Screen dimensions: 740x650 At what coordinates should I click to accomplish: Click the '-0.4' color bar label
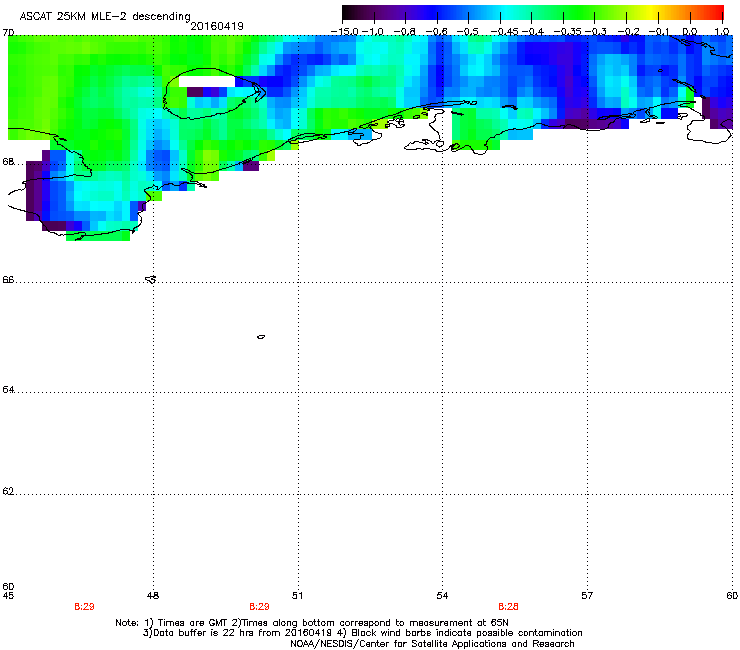pyautogui.click(x=533, y=32)
